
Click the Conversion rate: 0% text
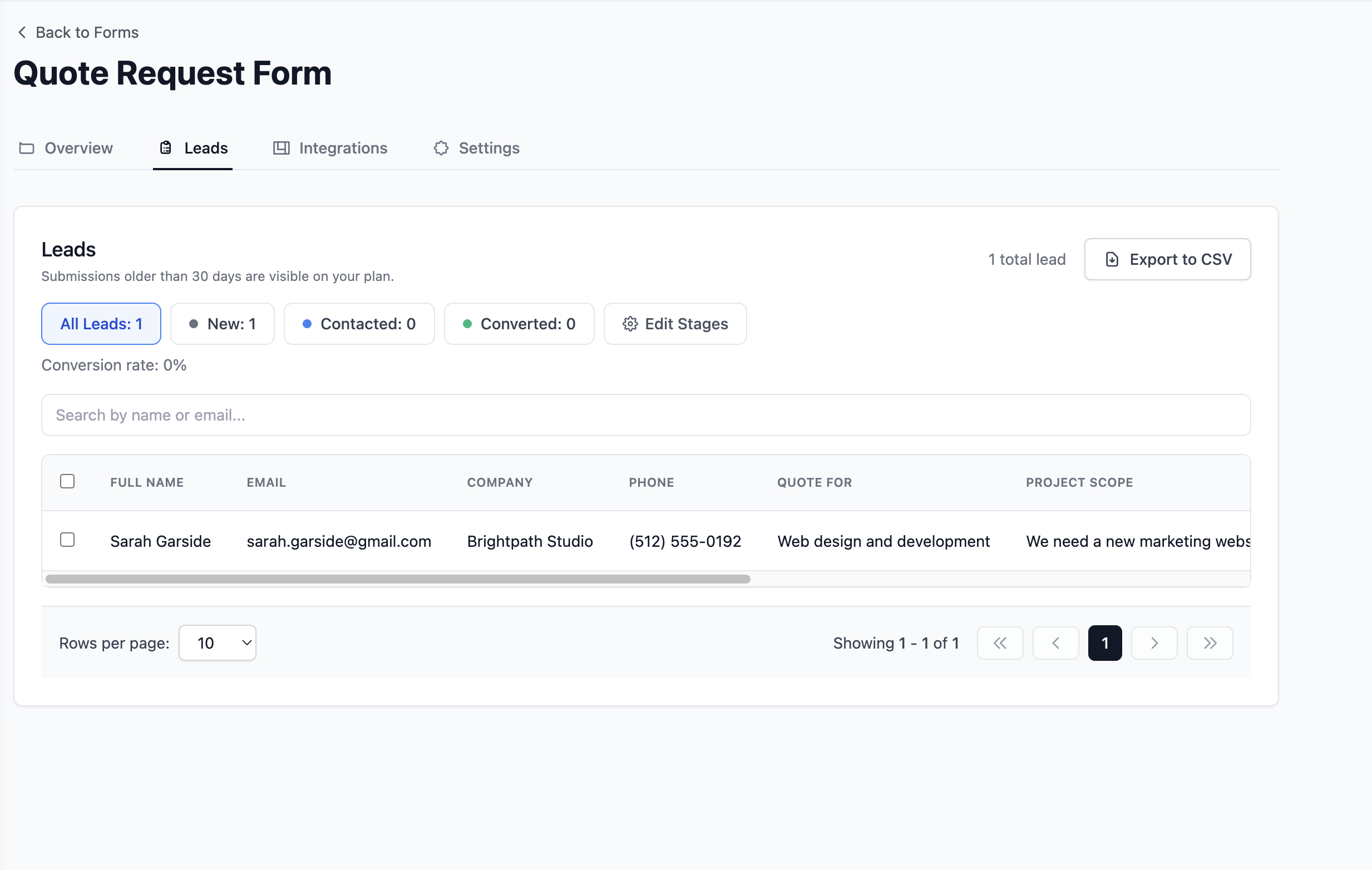coord(114,365)
